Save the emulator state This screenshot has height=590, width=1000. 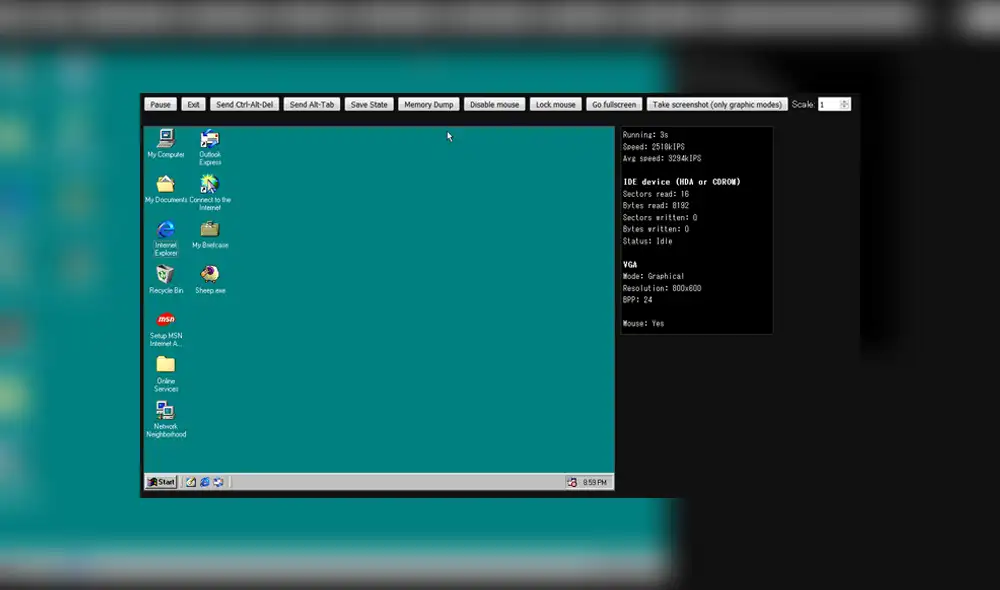coord(369,103)
